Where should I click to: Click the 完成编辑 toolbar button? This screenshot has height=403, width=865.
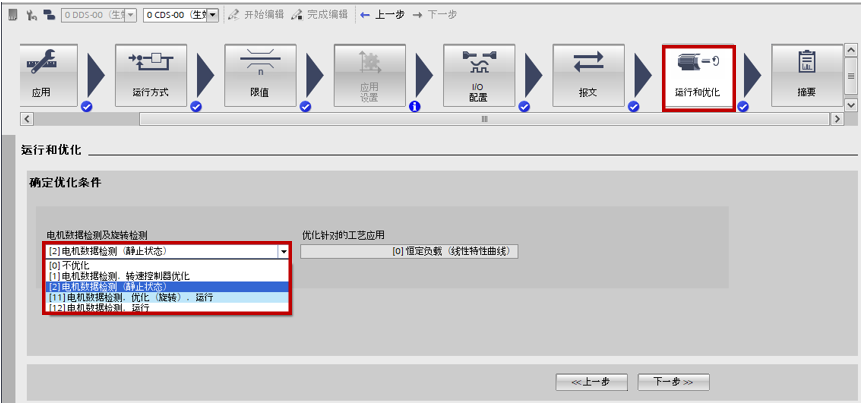click(x=320, y=15)
